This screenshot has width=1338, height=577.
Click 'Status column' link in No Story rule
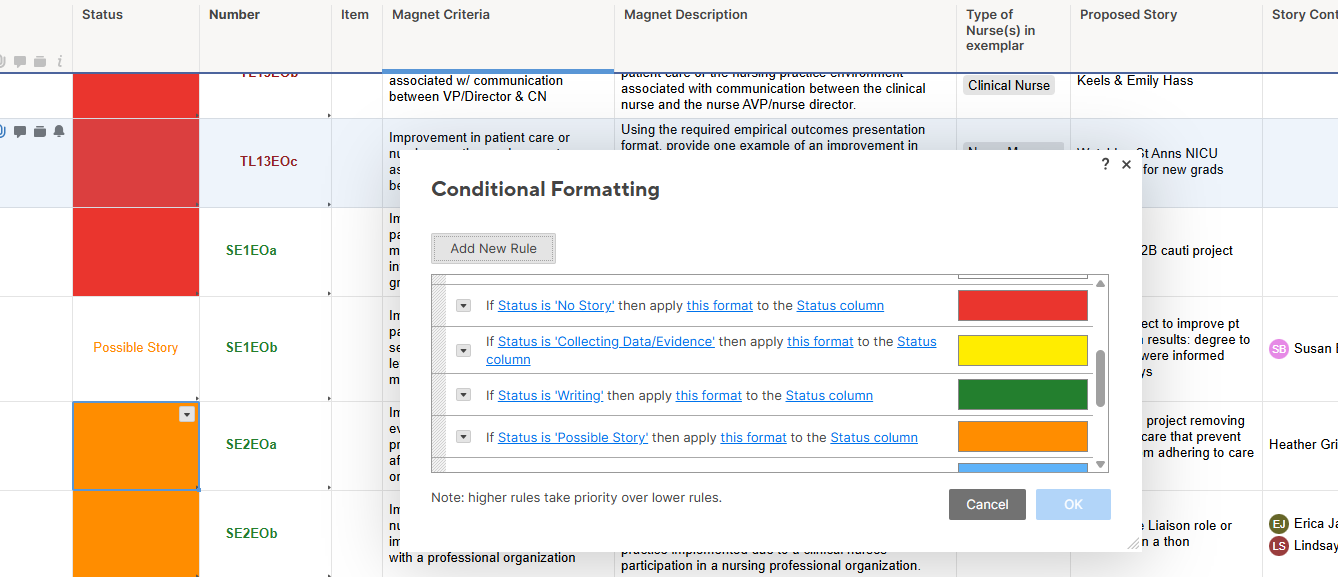[840, 305]
